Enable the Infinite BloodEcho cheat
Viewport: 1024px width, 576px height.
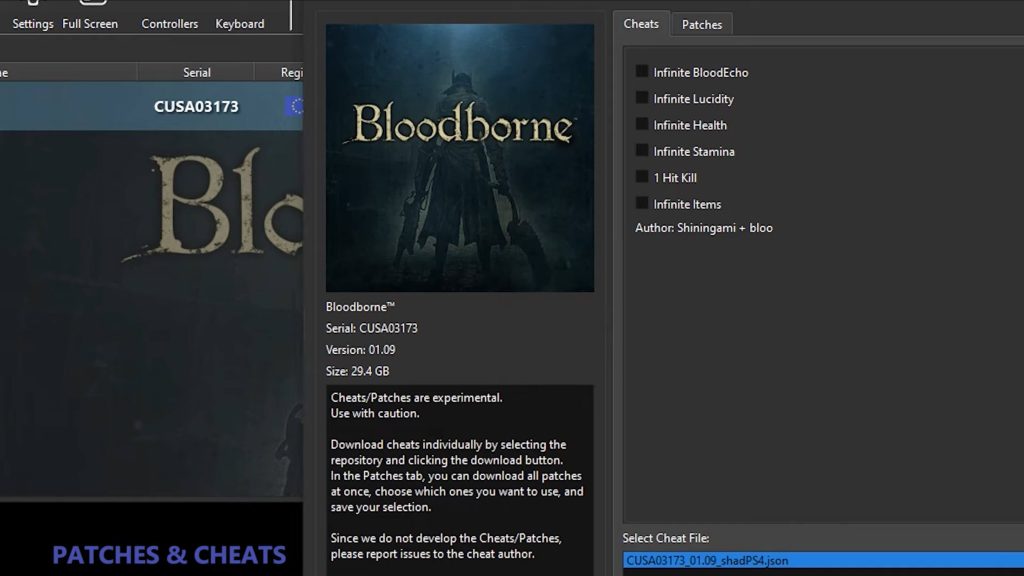click(642, 72)
